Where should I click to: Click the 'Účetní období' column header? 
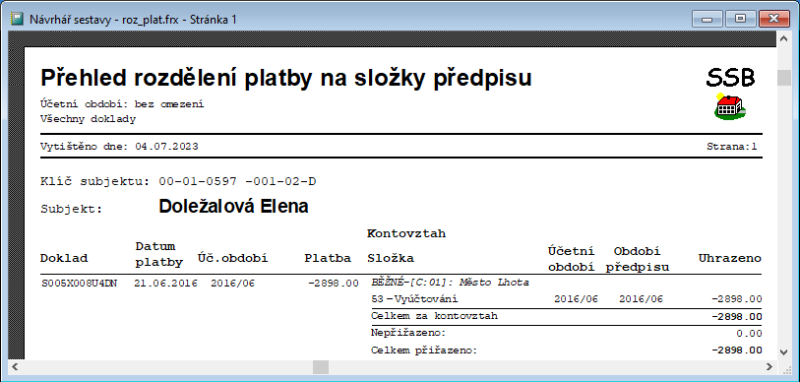pos(571,259)
